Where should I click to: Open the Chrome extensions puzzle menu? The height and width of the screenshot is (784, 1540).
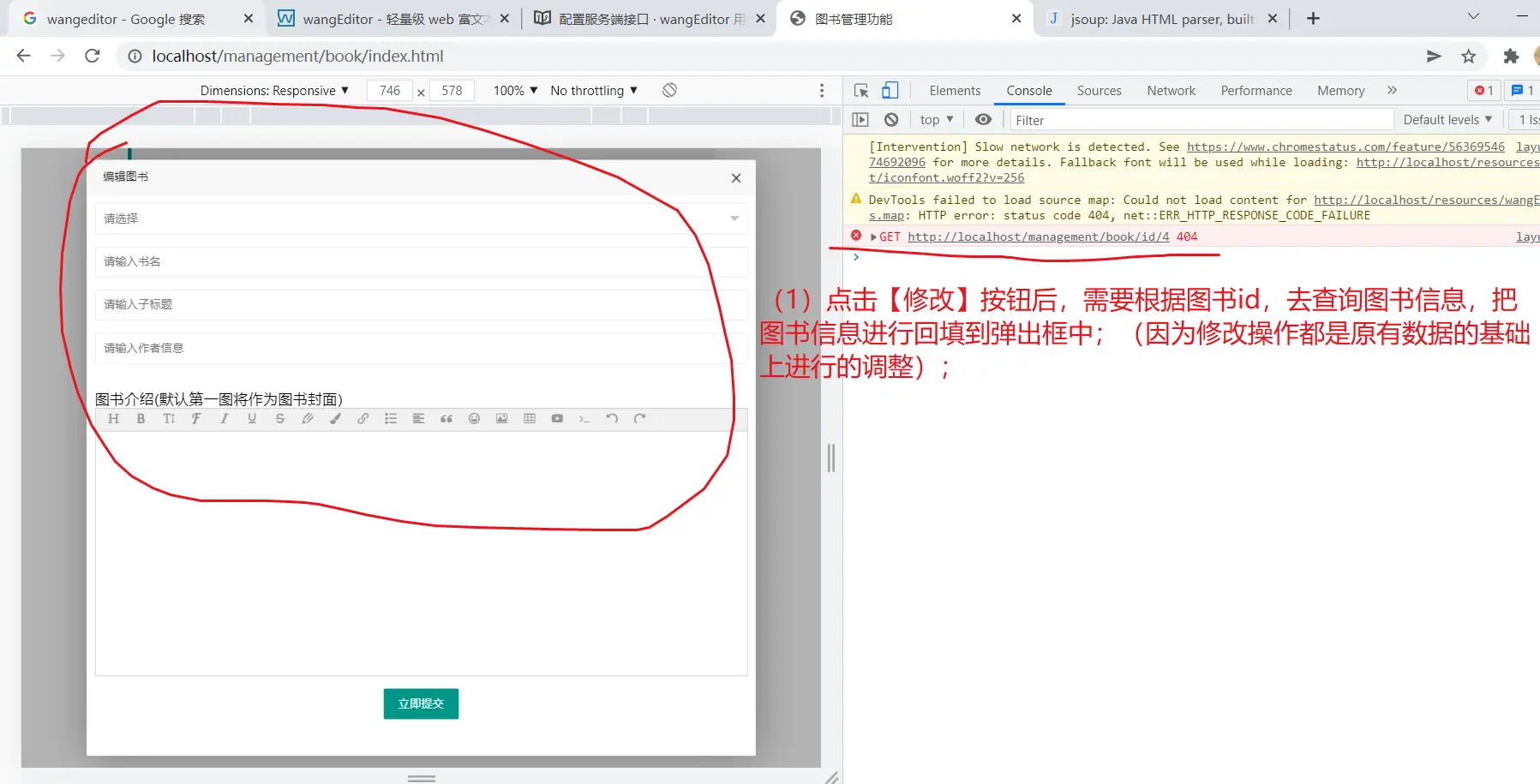1511,57
